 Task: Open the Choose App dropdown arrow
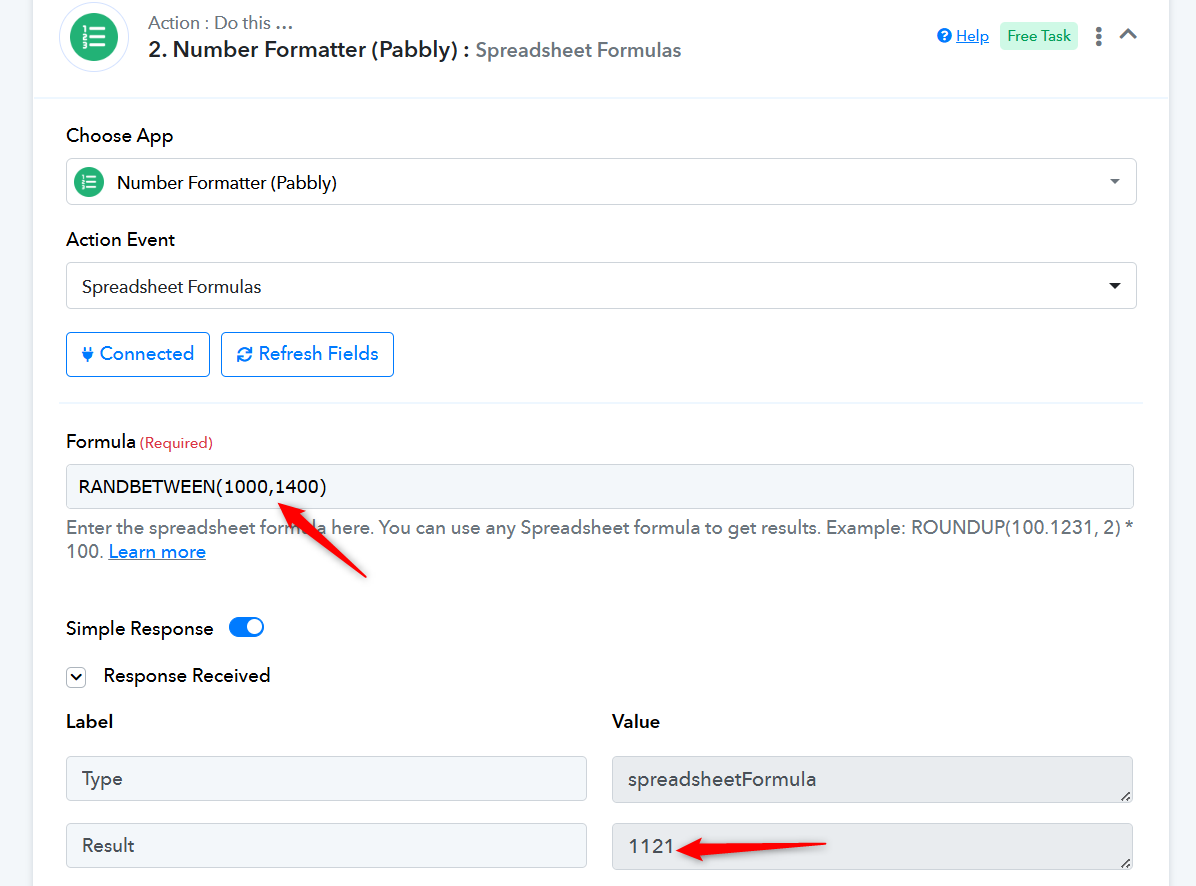point(1114,181)
